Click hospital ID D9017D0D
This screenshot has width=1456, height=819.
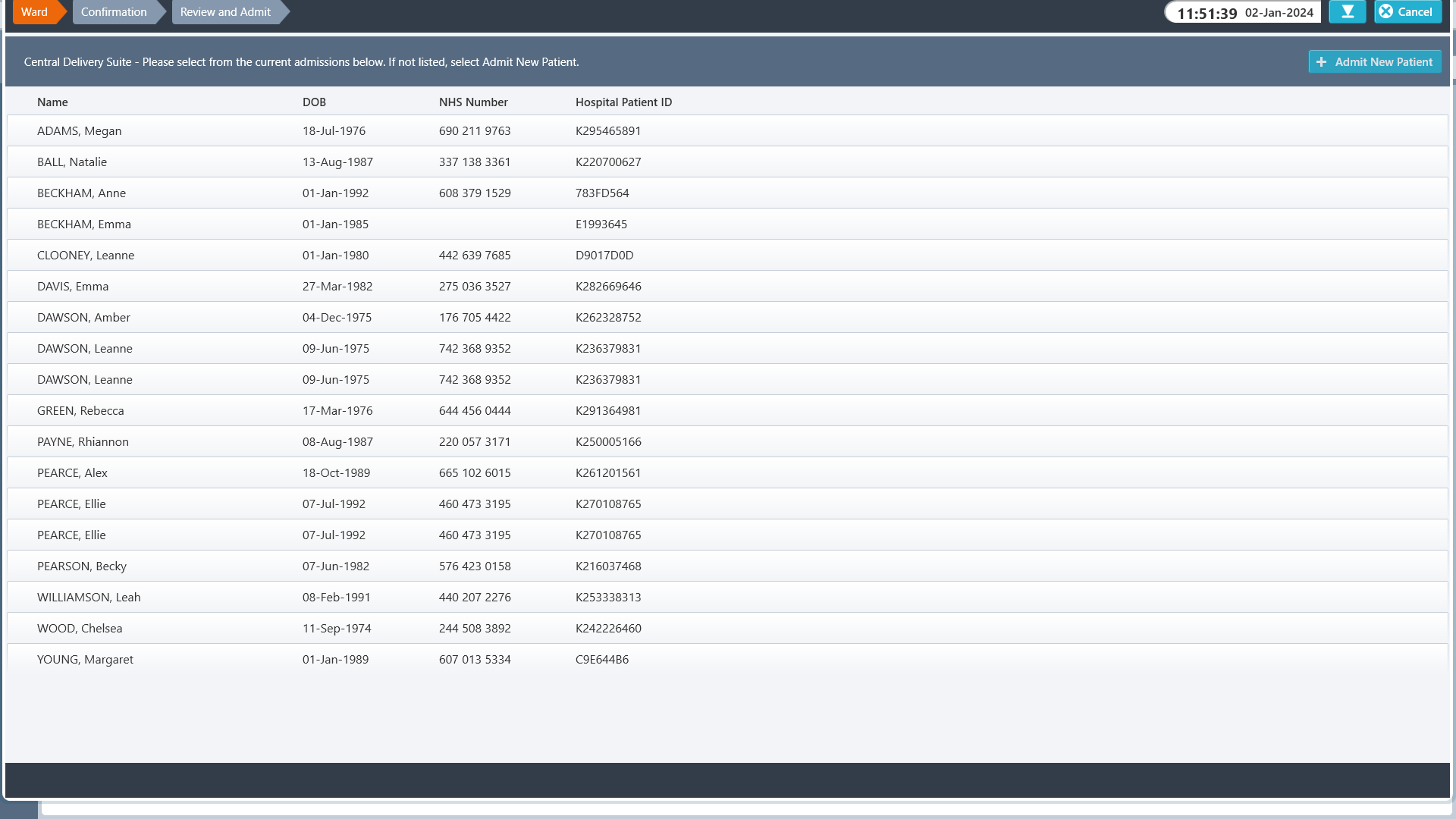[604, 255]
